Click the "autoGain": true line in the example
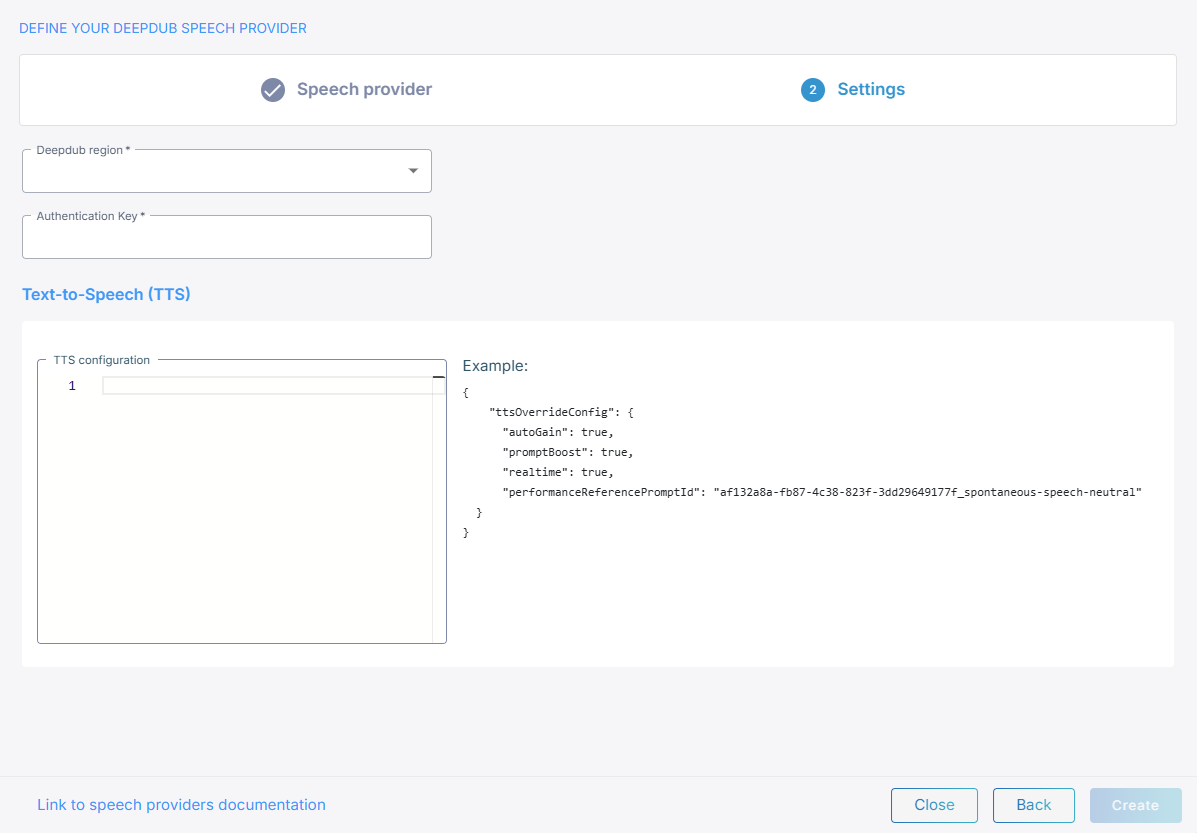The image size is (1197, 833). click(558, 432)
